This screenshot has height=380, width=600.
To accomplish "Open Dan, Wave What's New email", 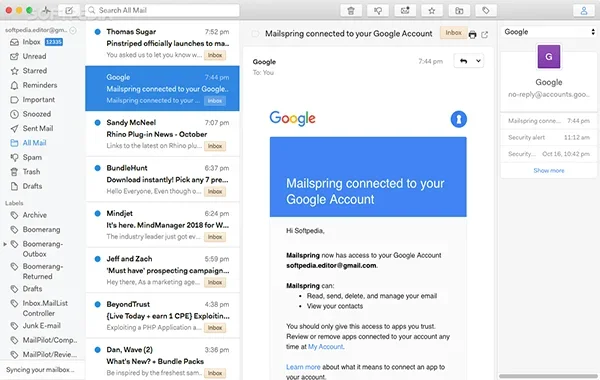I will point(162,360).
